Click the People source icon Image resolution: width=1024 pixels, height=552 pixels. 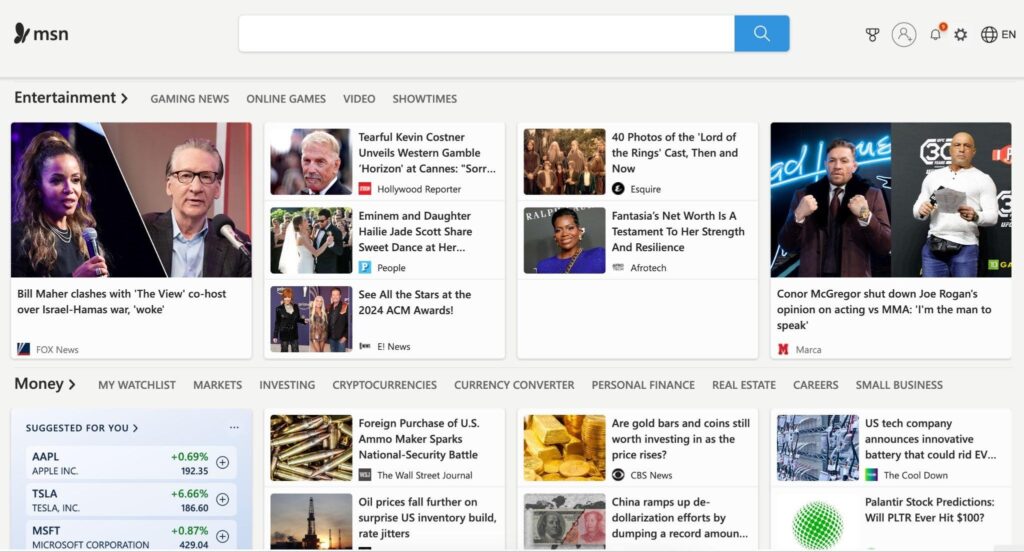[x=365, y=267]
